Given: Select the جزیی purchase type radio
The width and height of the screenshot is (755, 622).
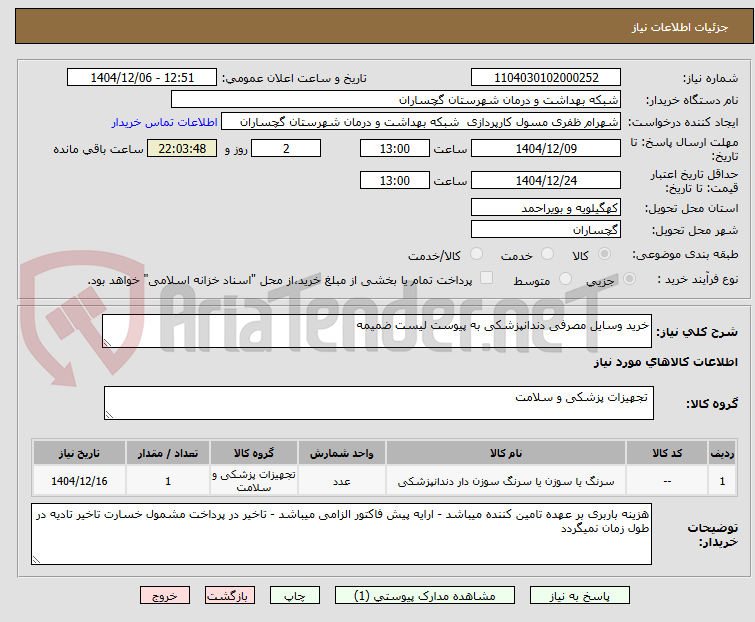Looking at the screenshot, I should coord(629,279).
